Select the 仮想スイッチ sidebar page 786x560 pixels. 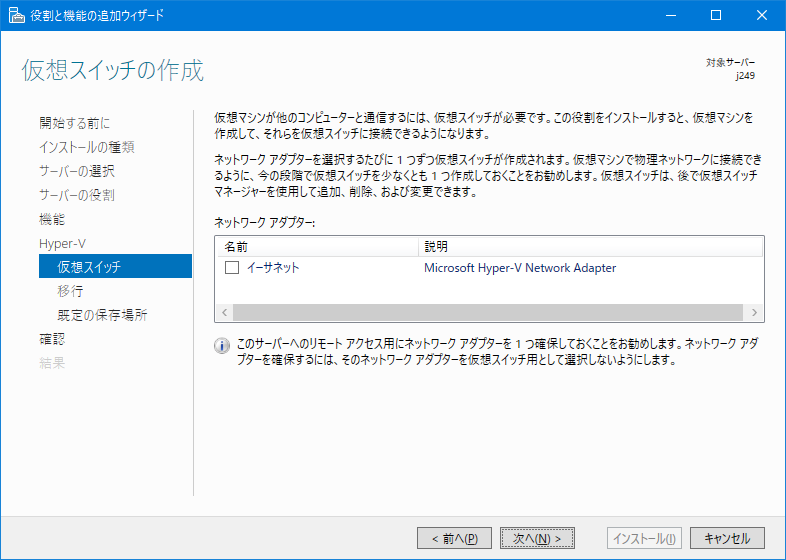[89, 267]
